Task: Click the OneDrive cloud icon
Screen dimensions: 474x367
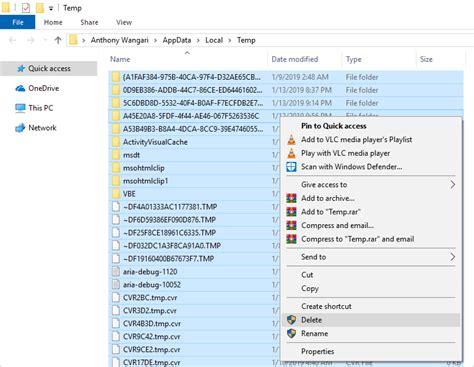Action: pos(20,88)
